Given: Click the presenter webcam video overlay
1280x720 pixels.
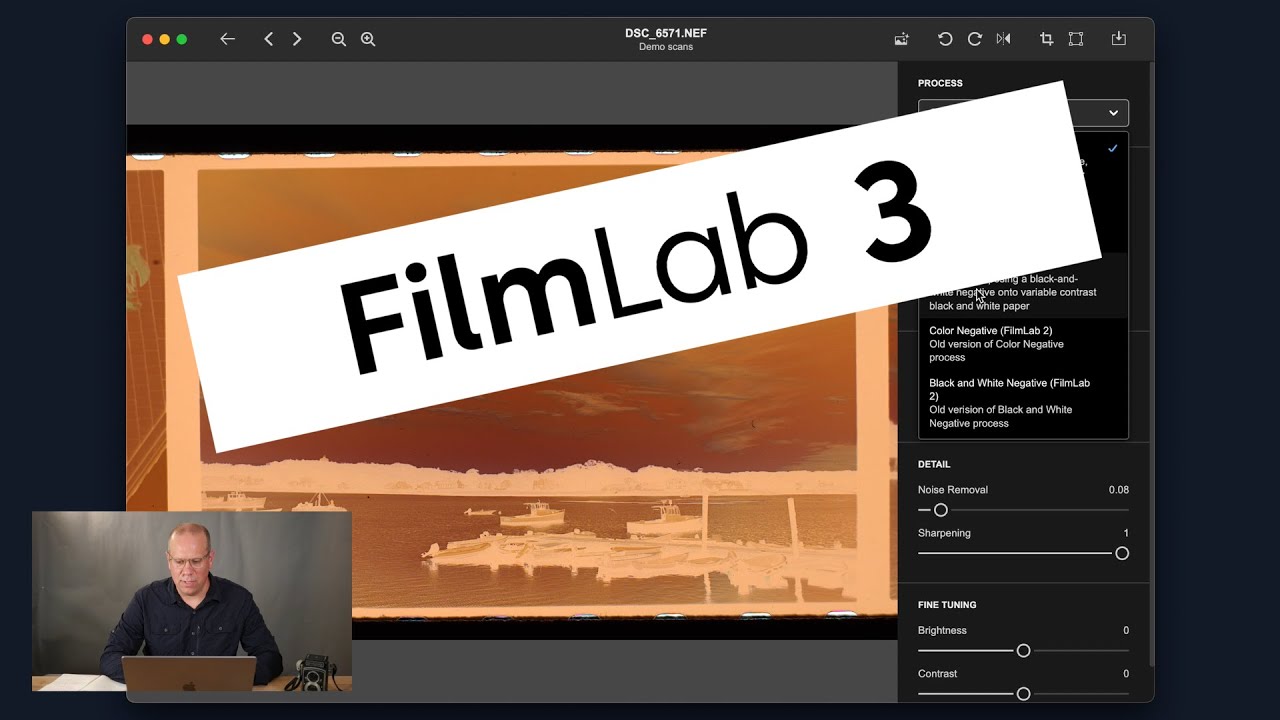Looking at the screenshot, I should click(x=192, y=601).
